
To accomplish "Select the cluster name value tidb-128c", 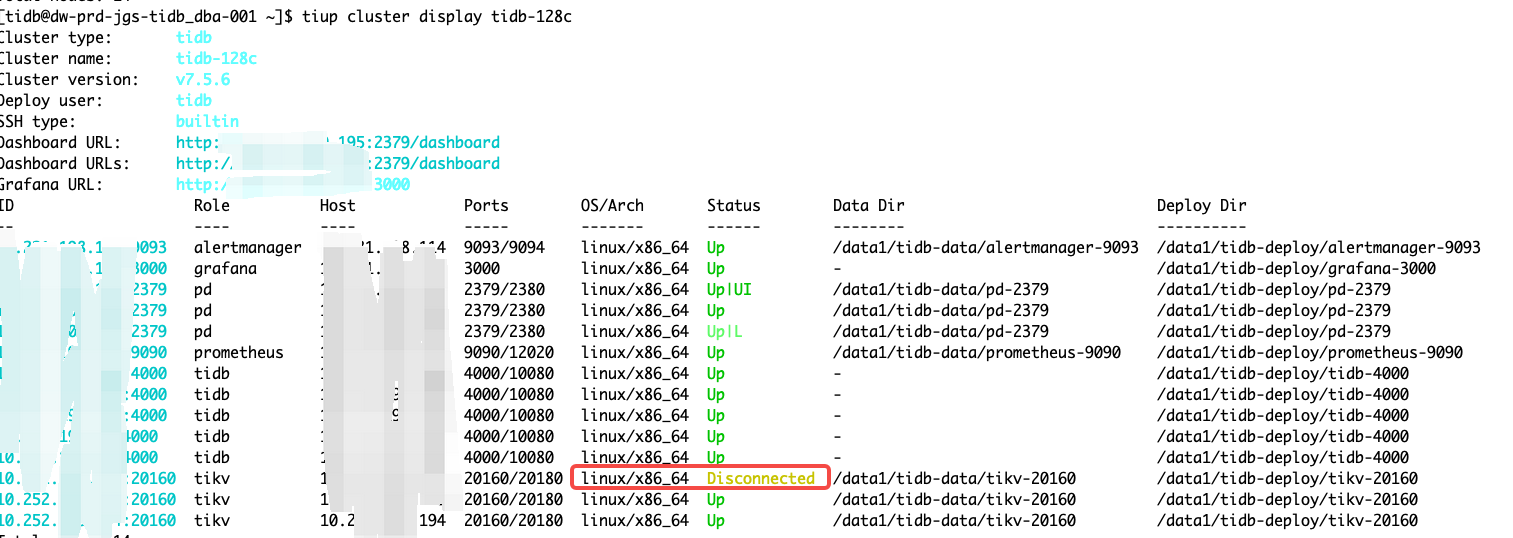I will [x=216, y=58].
